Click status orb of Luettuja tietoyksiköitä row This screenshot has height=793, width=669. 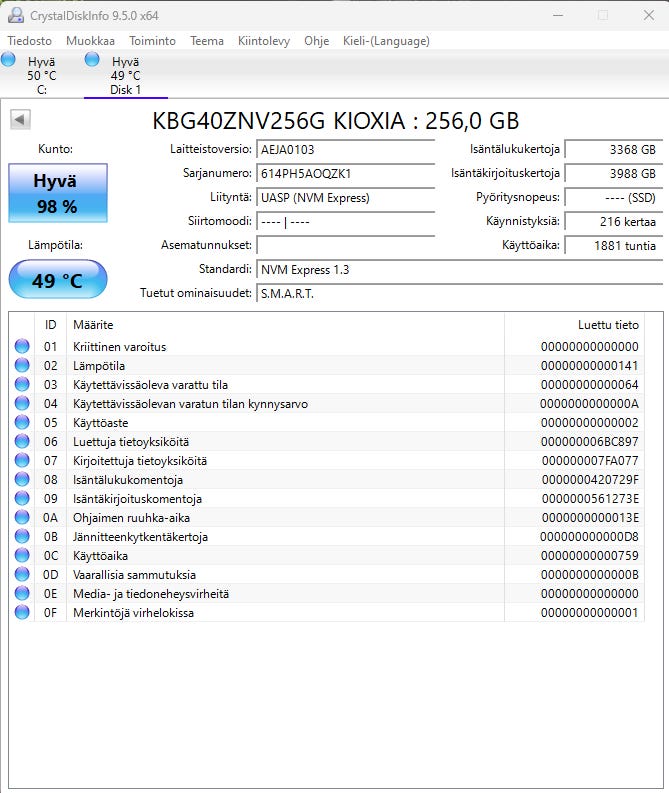(22, 441)
